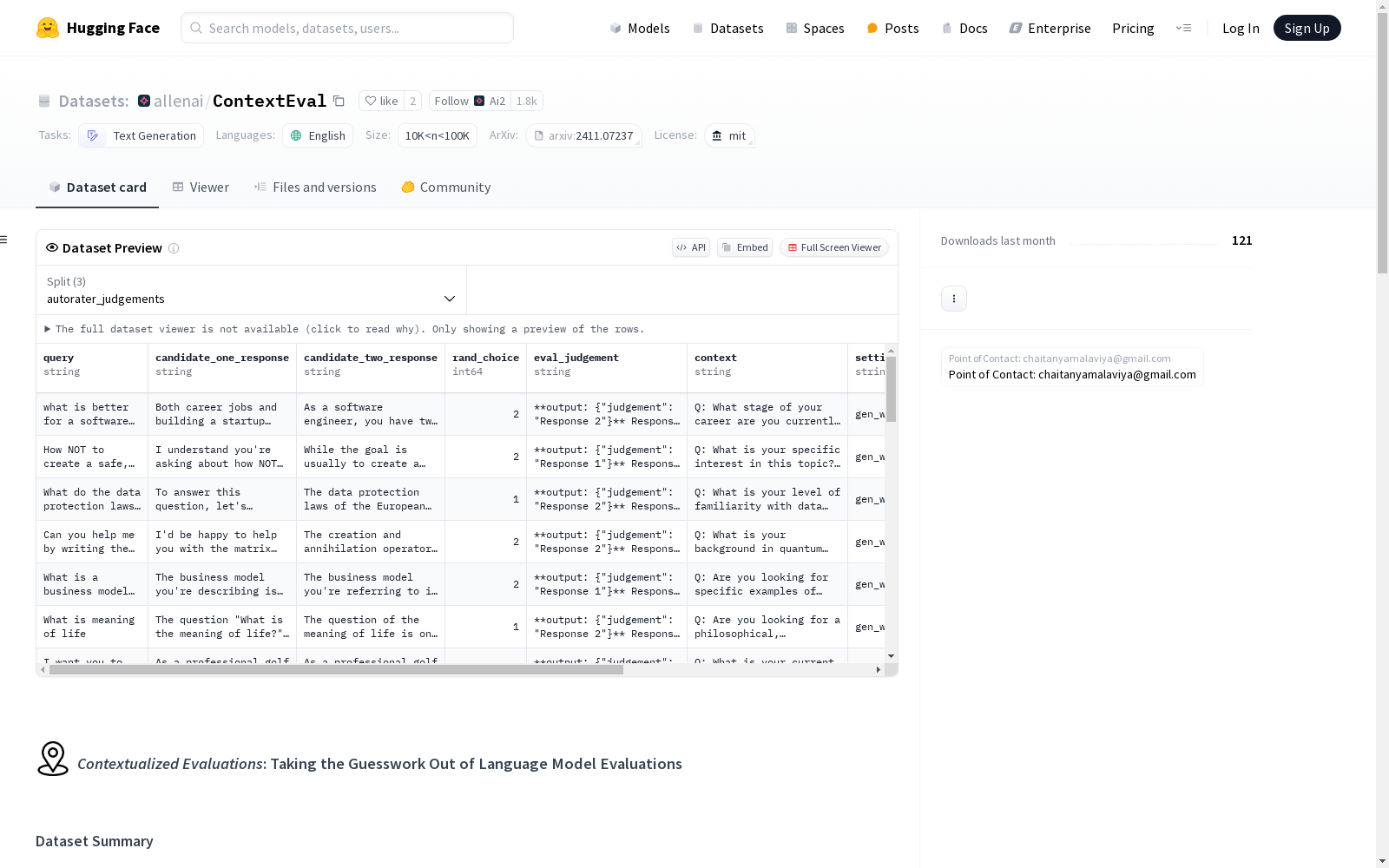Click the table's horizontal scrollbar thumb
1389x868 pixels.
336,670
